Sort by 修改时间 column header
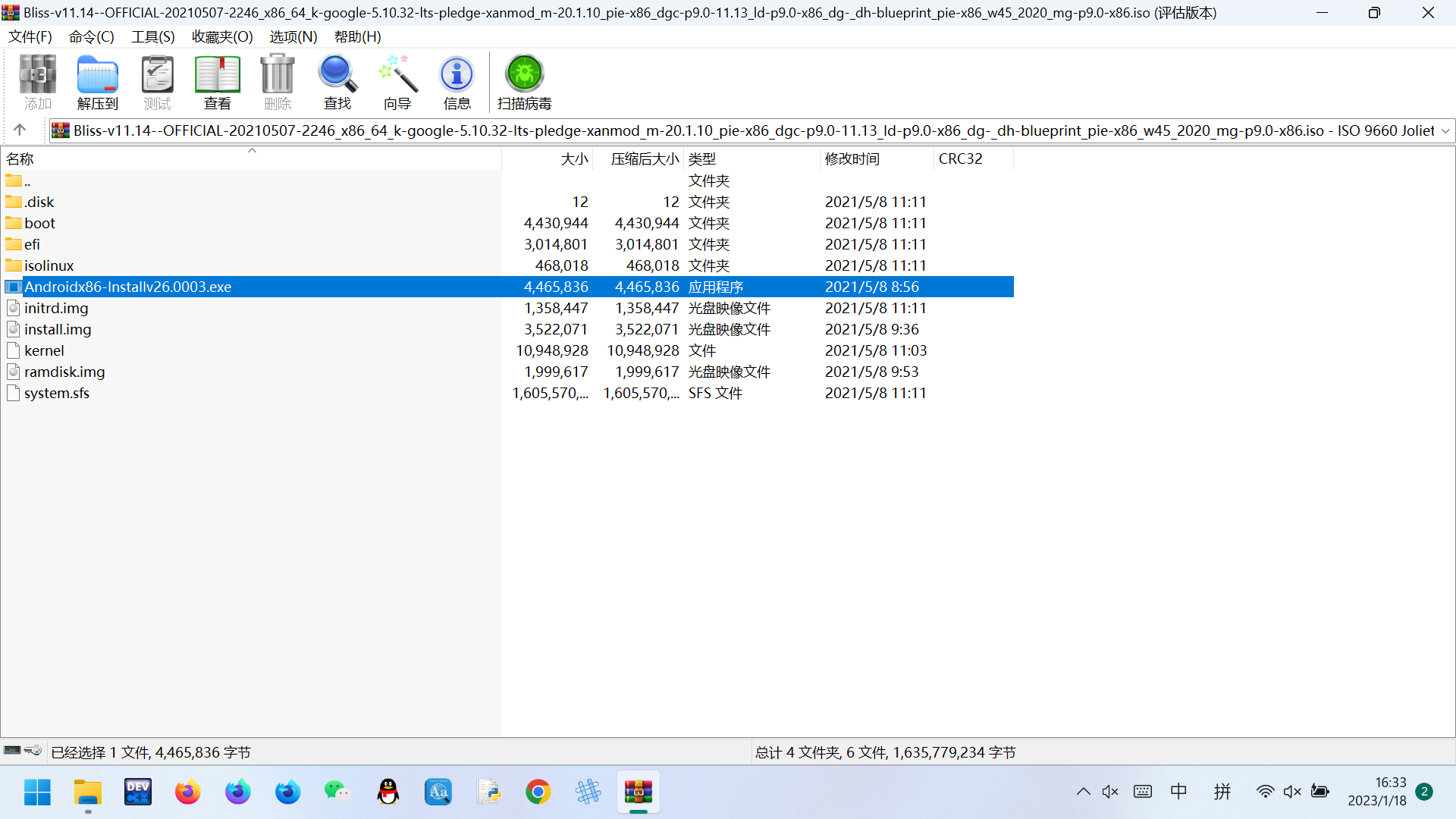This screenshot has width=1456, height=819. 877,158
